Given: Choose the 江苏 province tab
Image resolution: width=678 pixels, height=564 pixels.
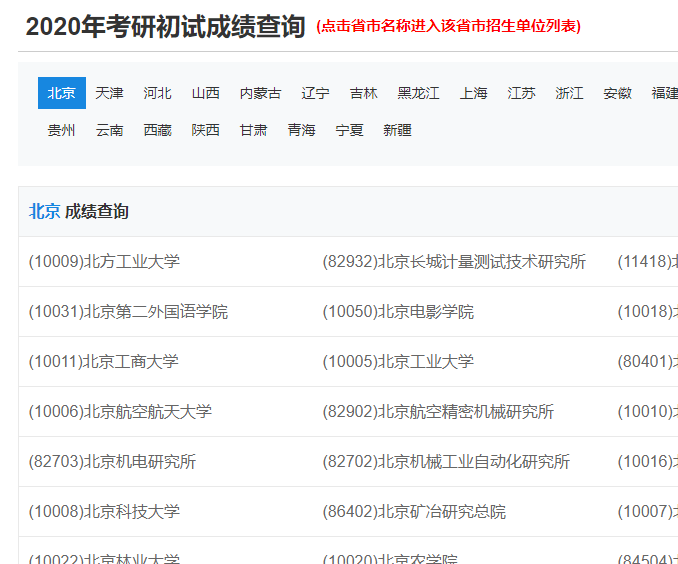Looking at the screenshot, I should pos(521,93).
